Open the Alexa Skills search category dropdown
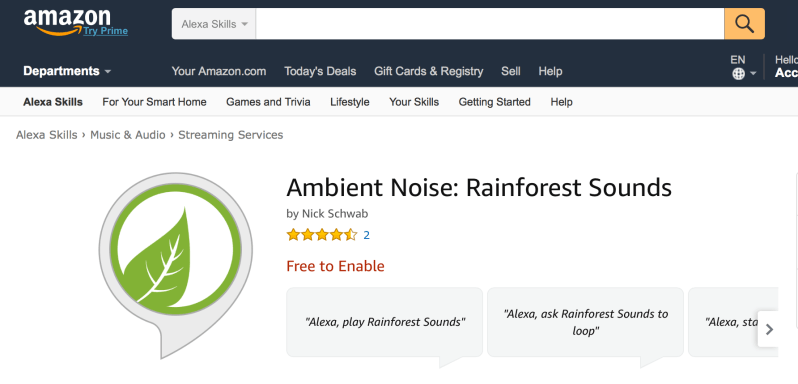Viewport: 798px width, 384px height. (x=214, y=24)
